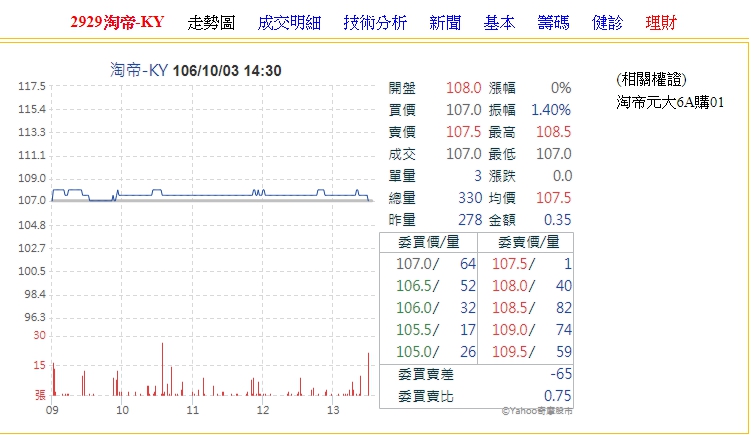The height and width of the screenshot is (435, 751).
Task: Click the ask row 108.5/ 82
Action: (532, 308)
